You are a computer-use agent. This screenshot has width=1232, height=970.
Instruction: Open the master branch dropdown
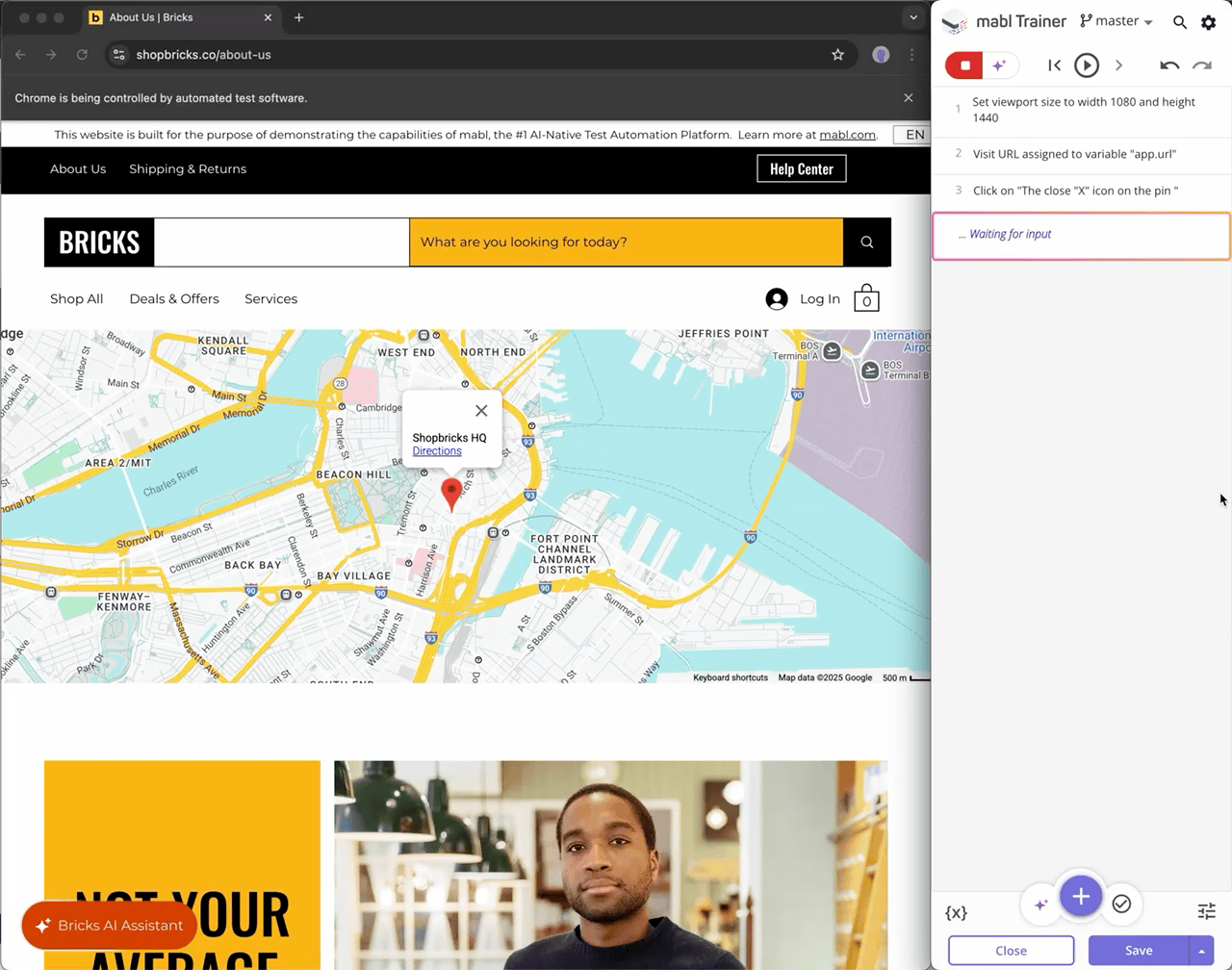coord(1116,21)
